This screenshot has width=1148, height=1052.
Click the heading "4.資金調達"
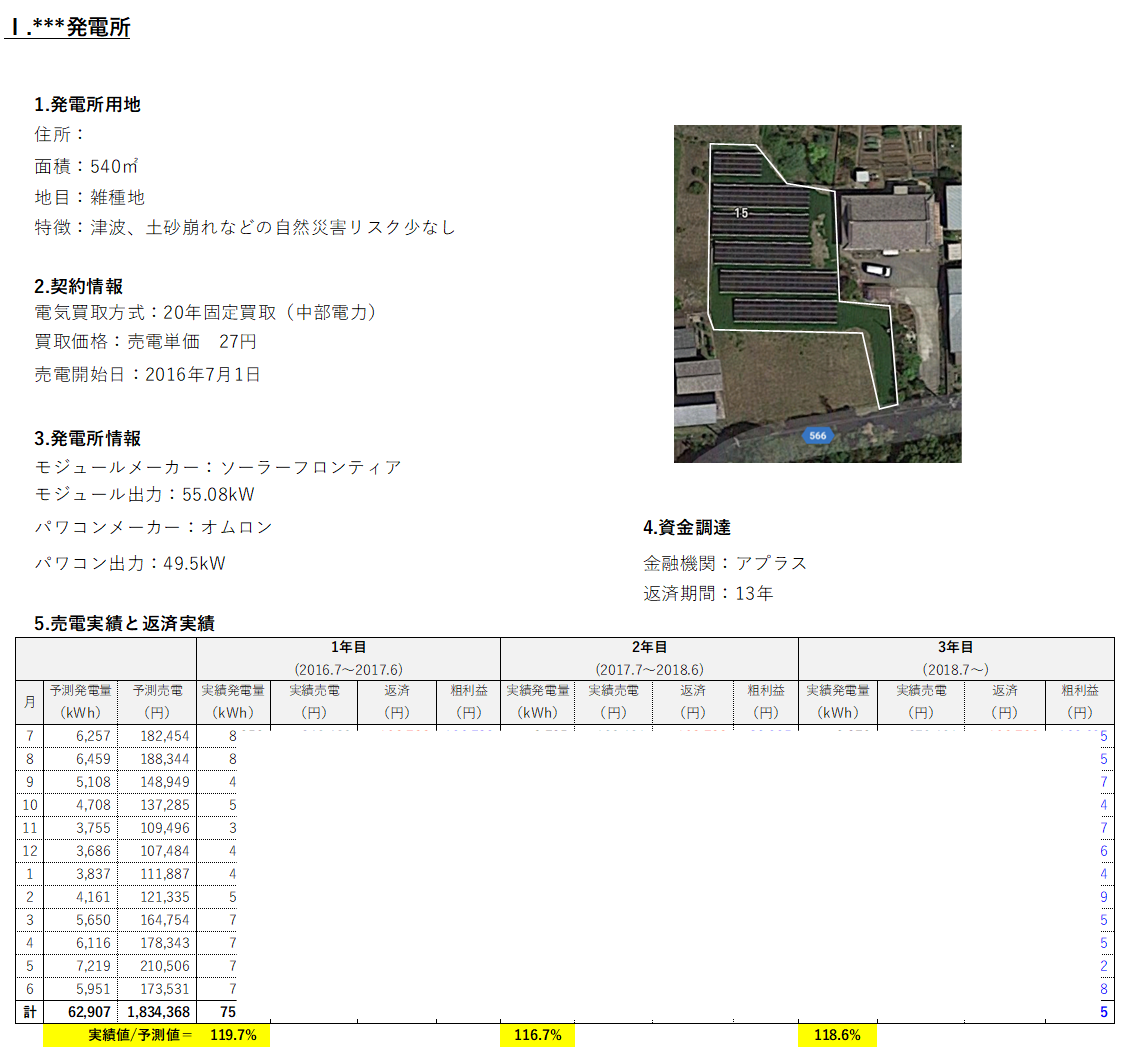[x=687, y=528]
